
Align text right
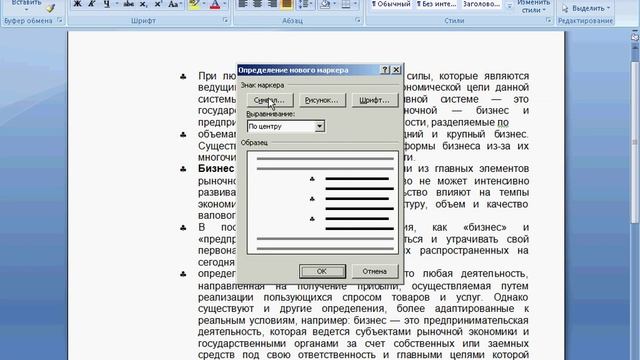coord(272,4)
